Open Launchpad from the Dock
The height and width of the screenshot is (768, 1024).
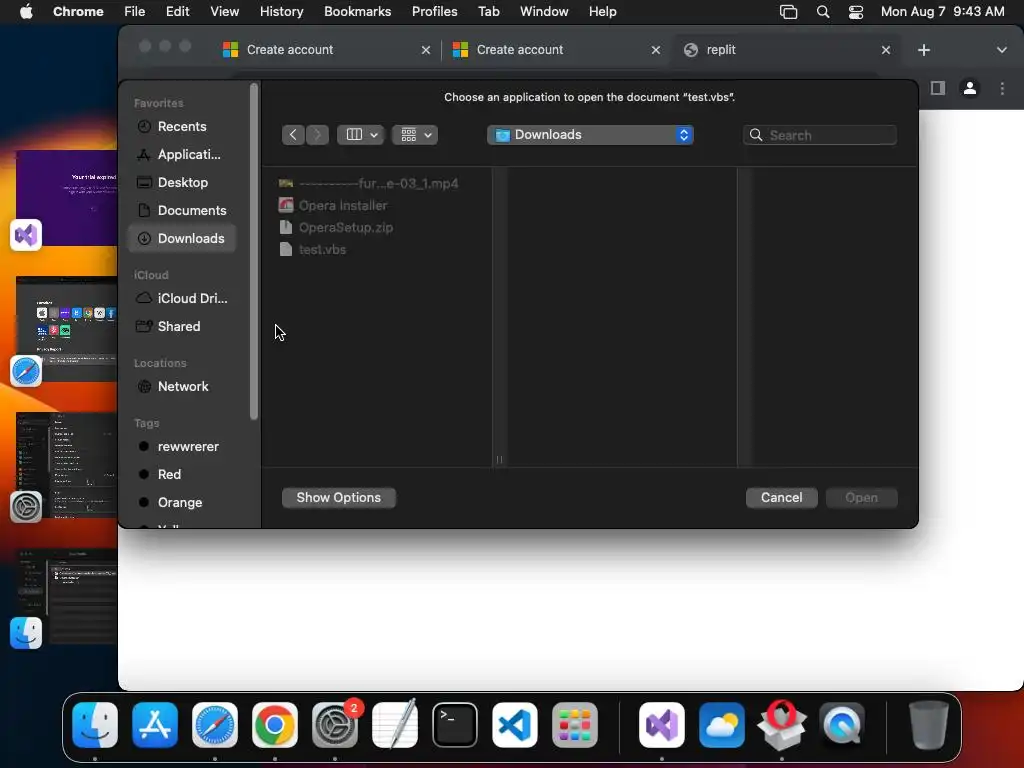point(575,725)
